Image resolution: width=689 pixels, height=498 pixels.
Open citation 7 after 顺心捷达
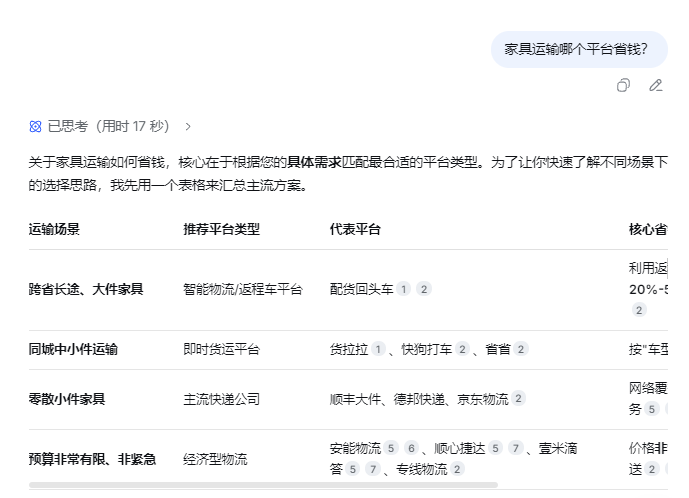515,448
